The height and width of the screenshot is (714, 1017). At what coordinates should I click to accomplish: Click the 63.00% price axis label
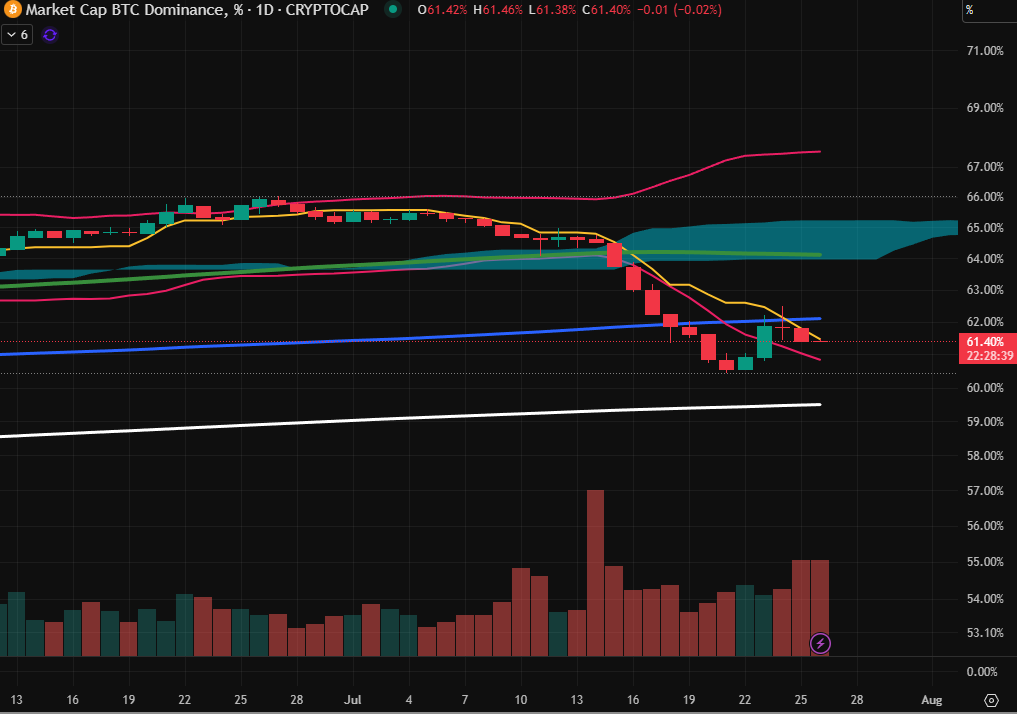click(985, 290)
